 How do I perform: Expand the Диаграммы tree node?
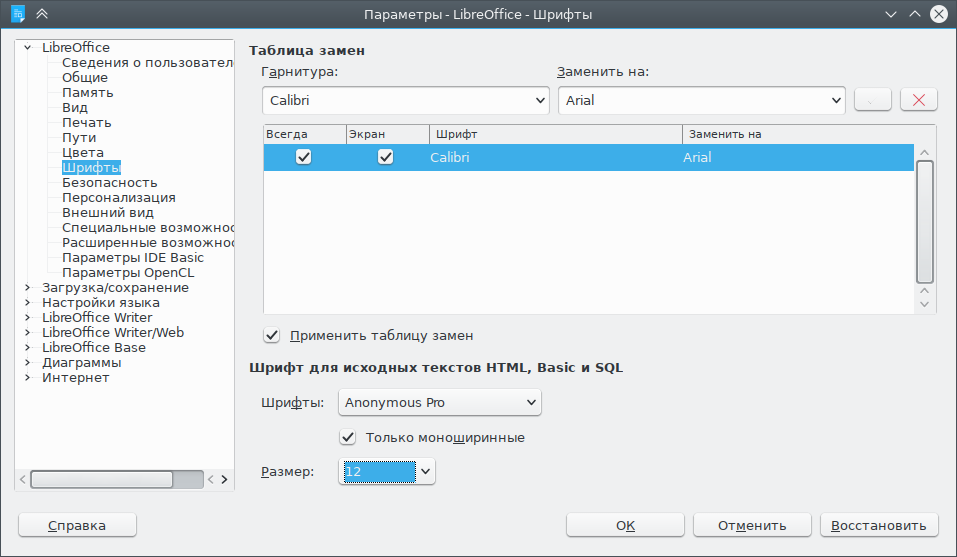pyautogui.click(x=27, y=362)
